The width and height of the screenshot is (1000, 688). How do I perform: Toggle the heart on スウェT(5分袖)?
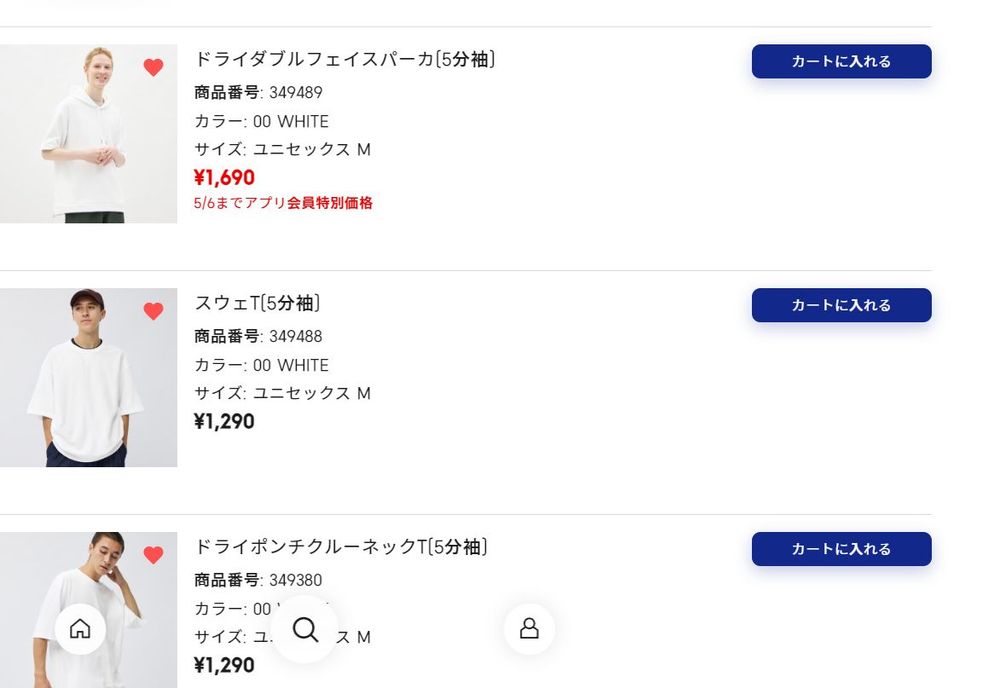153,311
